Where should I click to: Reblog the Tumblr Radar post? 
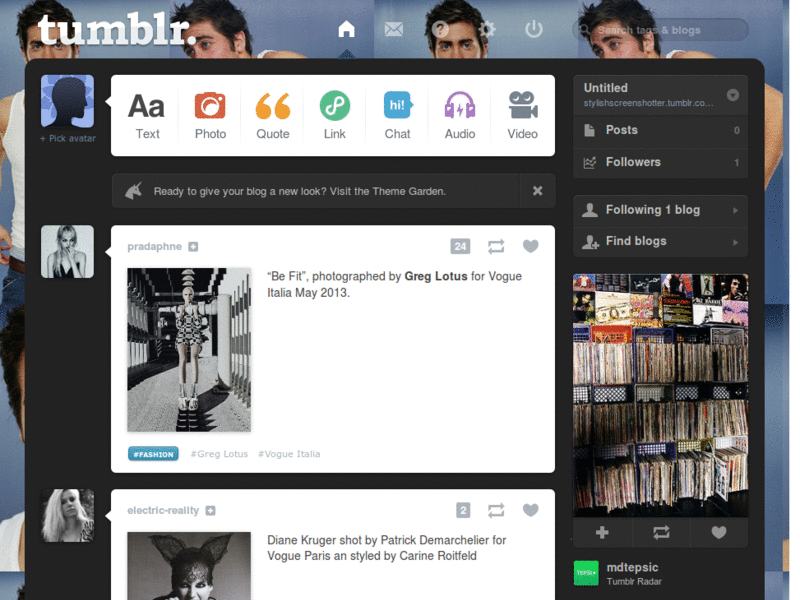pos(661,533)
